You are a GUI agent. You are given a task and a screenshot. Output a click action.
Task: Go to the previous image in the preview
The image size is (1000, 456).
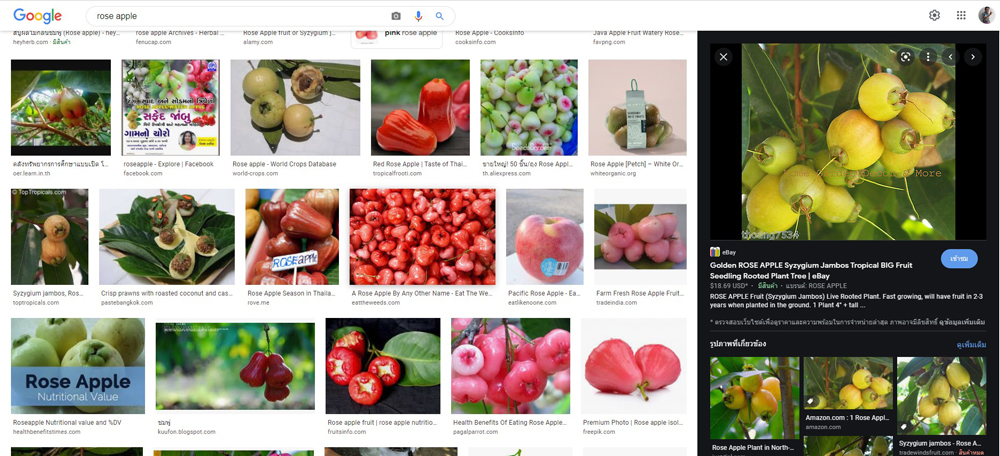pos(950,57)
